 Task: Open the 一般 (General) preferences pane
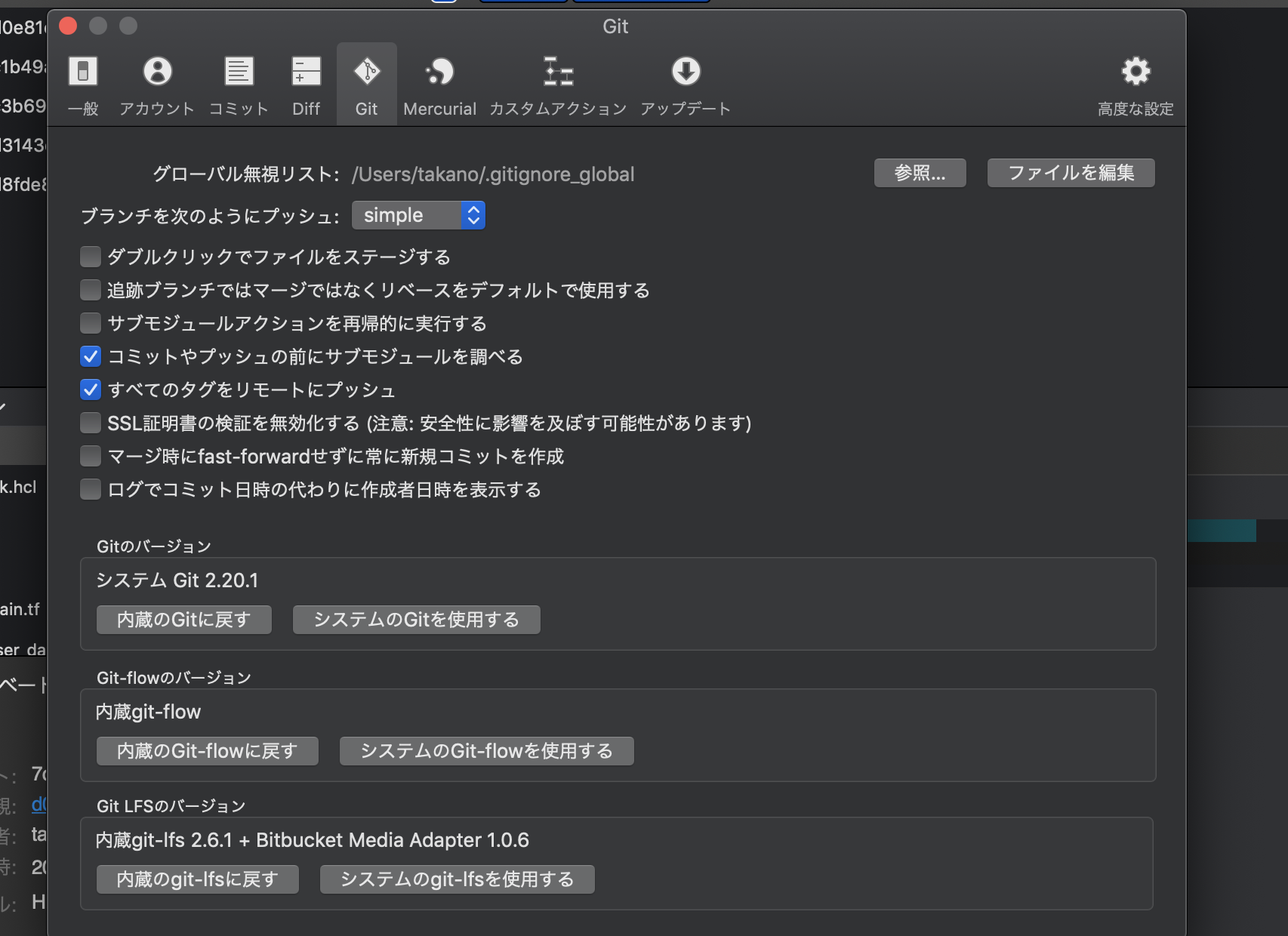82,83
